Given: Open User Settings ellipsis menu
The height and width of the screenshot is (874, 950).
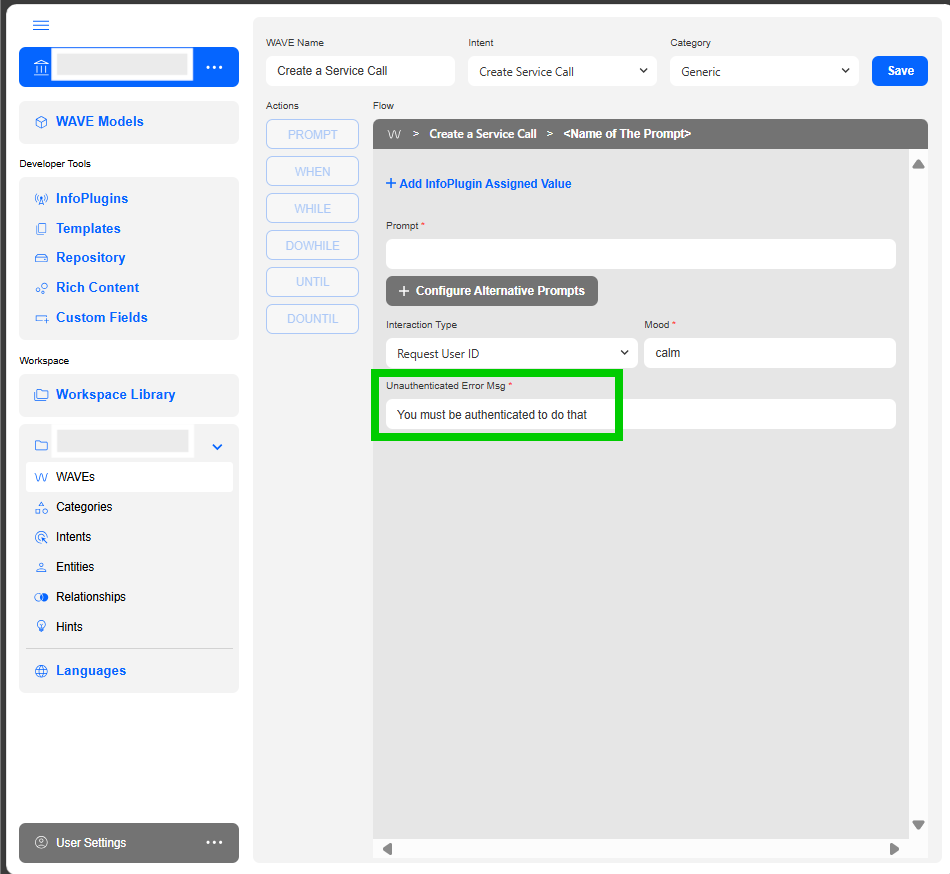Looking at the screenshot, I should (x=214, y=843).
